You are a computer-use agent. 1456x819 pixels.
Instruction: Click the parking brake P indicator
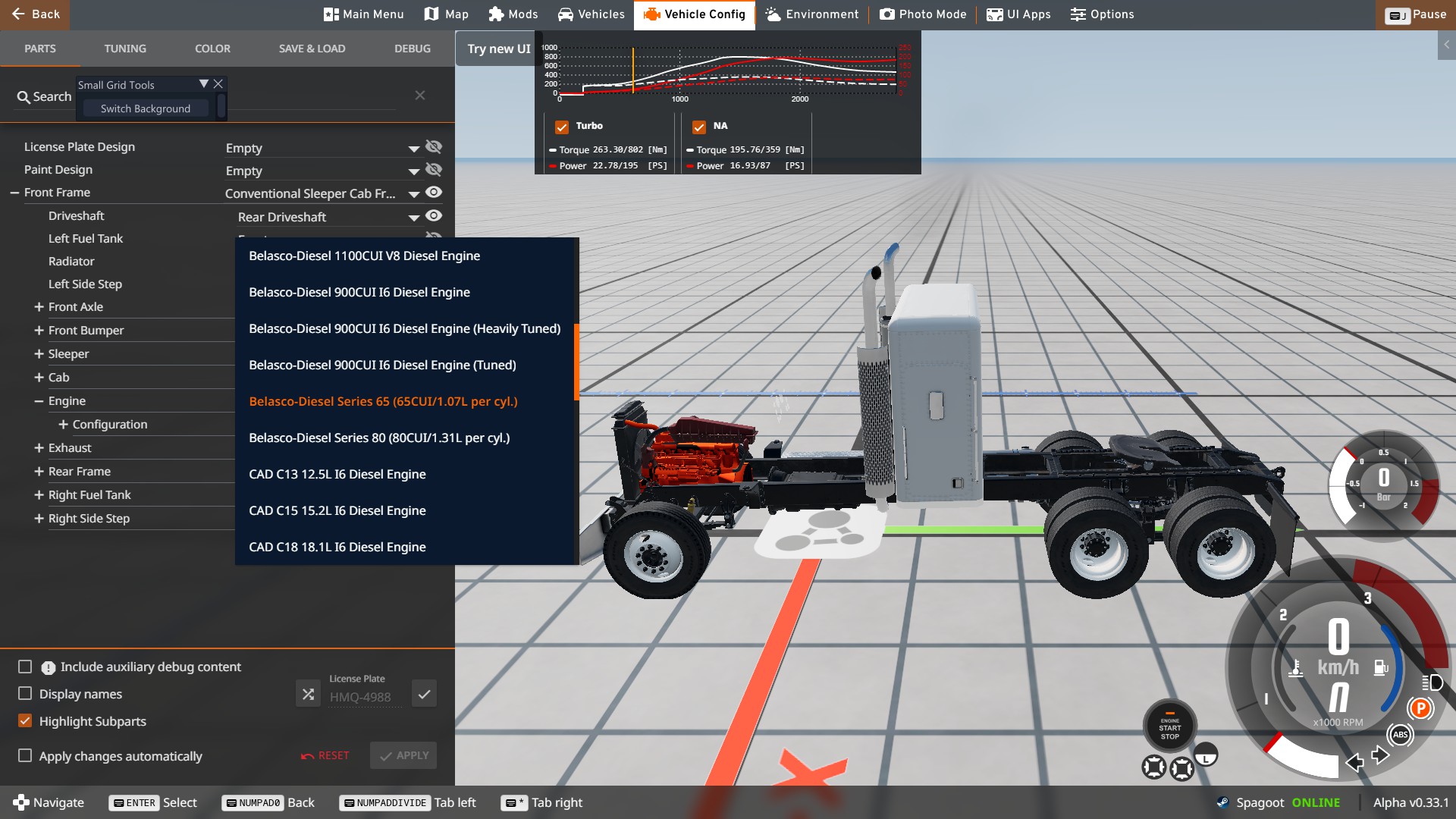tap(1420, 708)
